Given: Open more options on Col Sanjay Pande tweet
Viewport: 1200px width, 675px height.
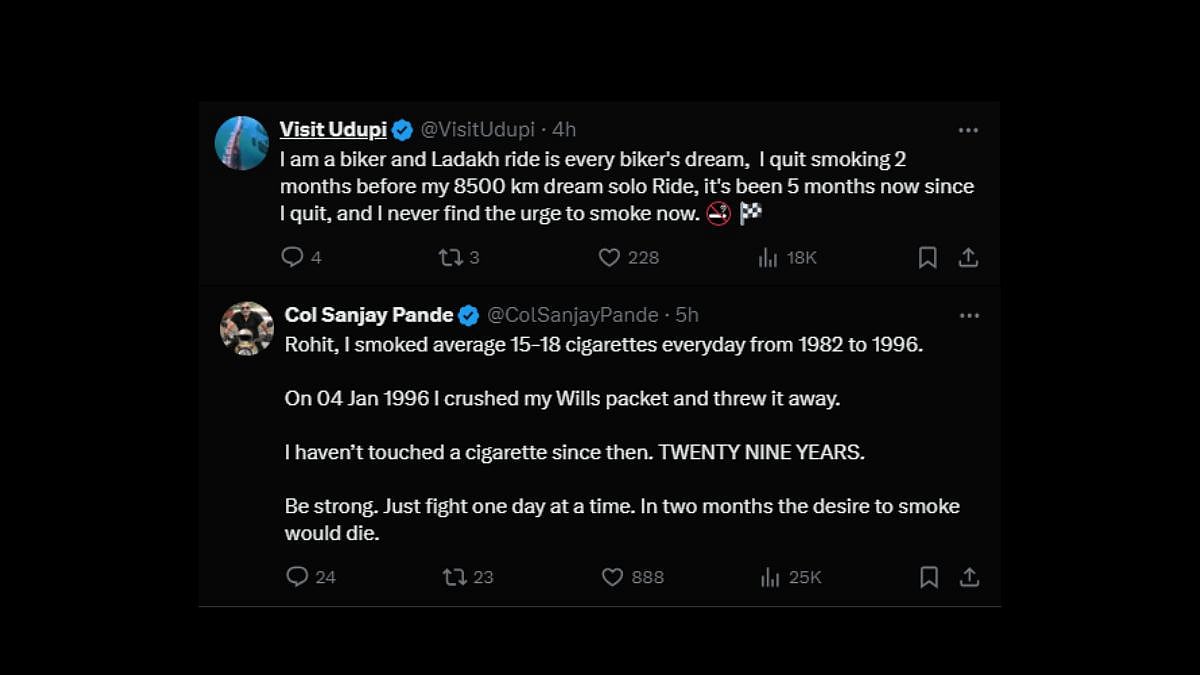Looking at the screenshot, I should pyautogui.click(x=969, y=315).
